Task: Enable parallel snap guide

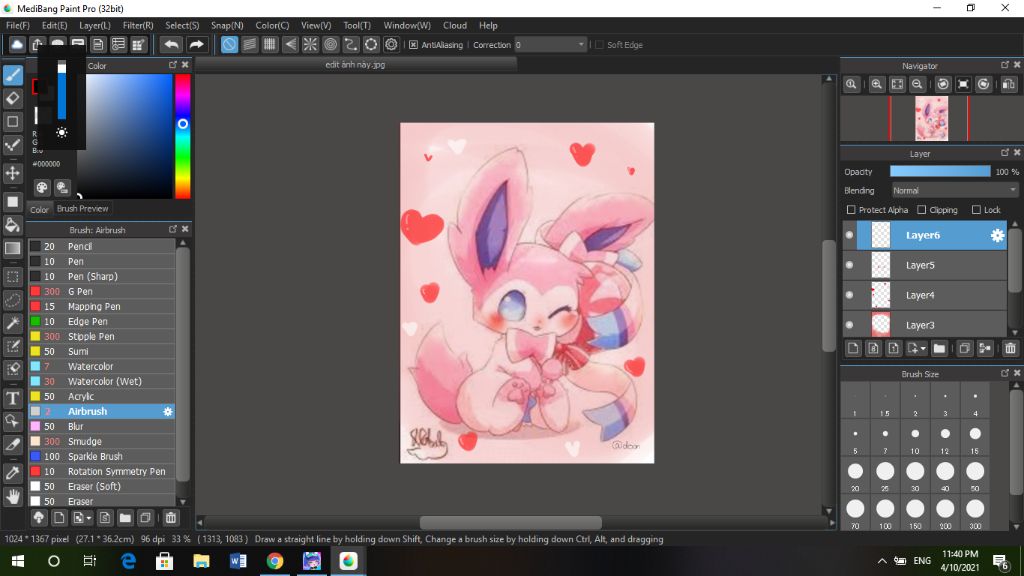Action: pos(249,44)
